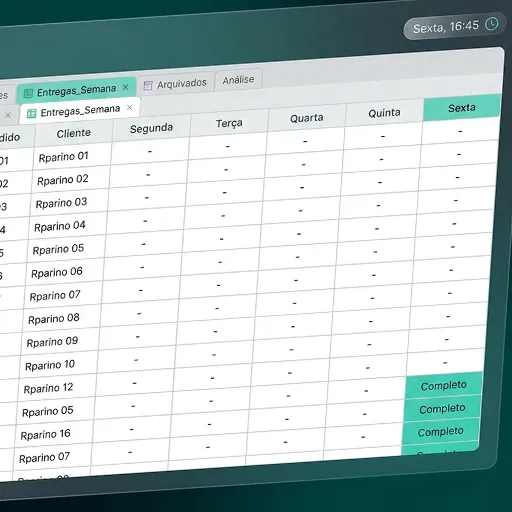Image resolution: width=512 pixels, height=512 pixels.
Task: Click the first Completo cell in Sexta
Action: 444,386
